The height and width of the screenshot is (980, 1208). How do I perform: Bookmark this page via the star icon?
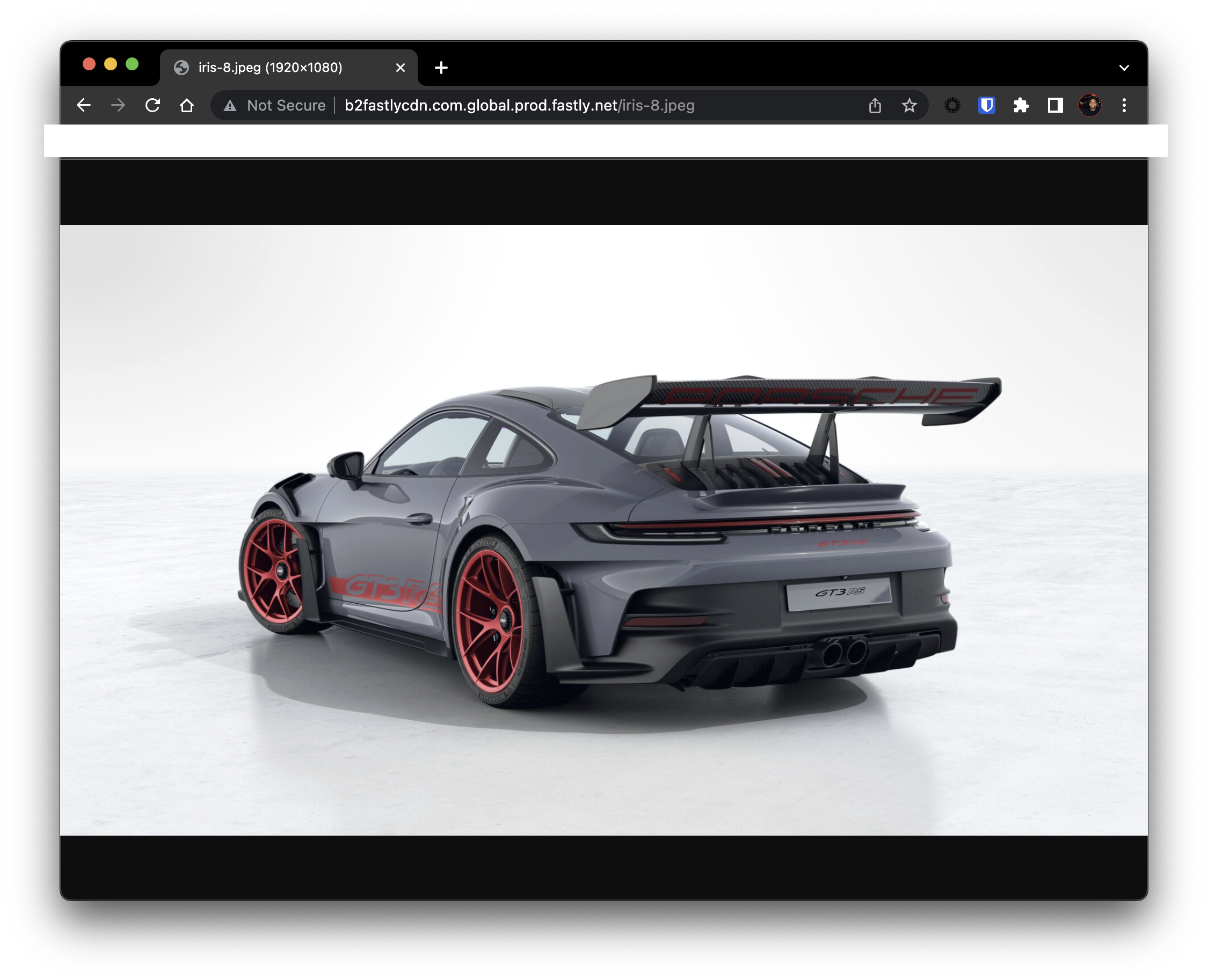coord(910,105)
